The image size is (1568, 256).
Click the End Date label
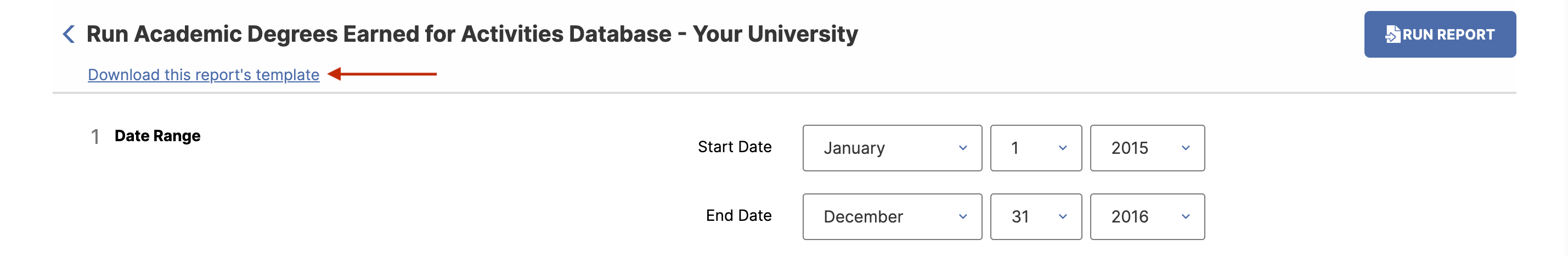pos(738,215)
